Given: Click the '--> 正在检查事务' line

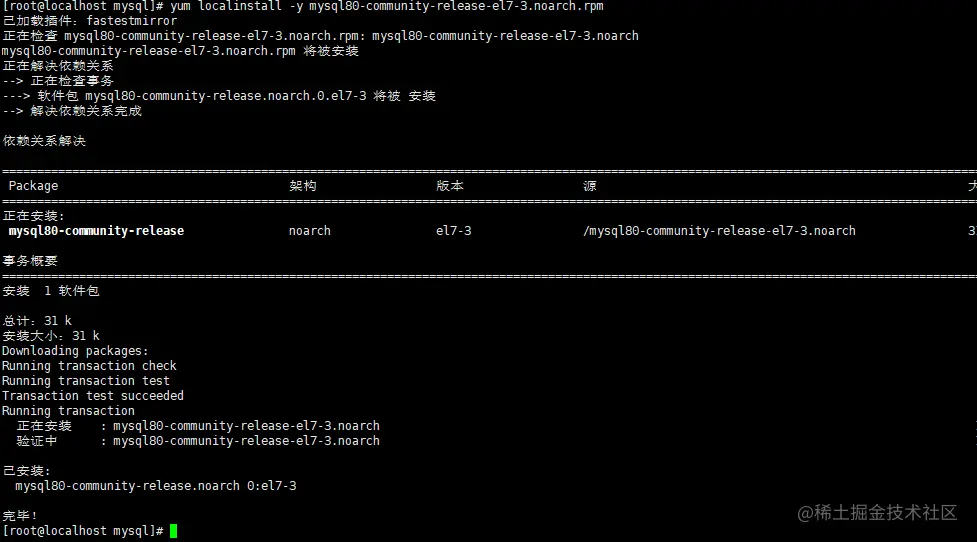Looking at the screenshot, I should point(58,81).
